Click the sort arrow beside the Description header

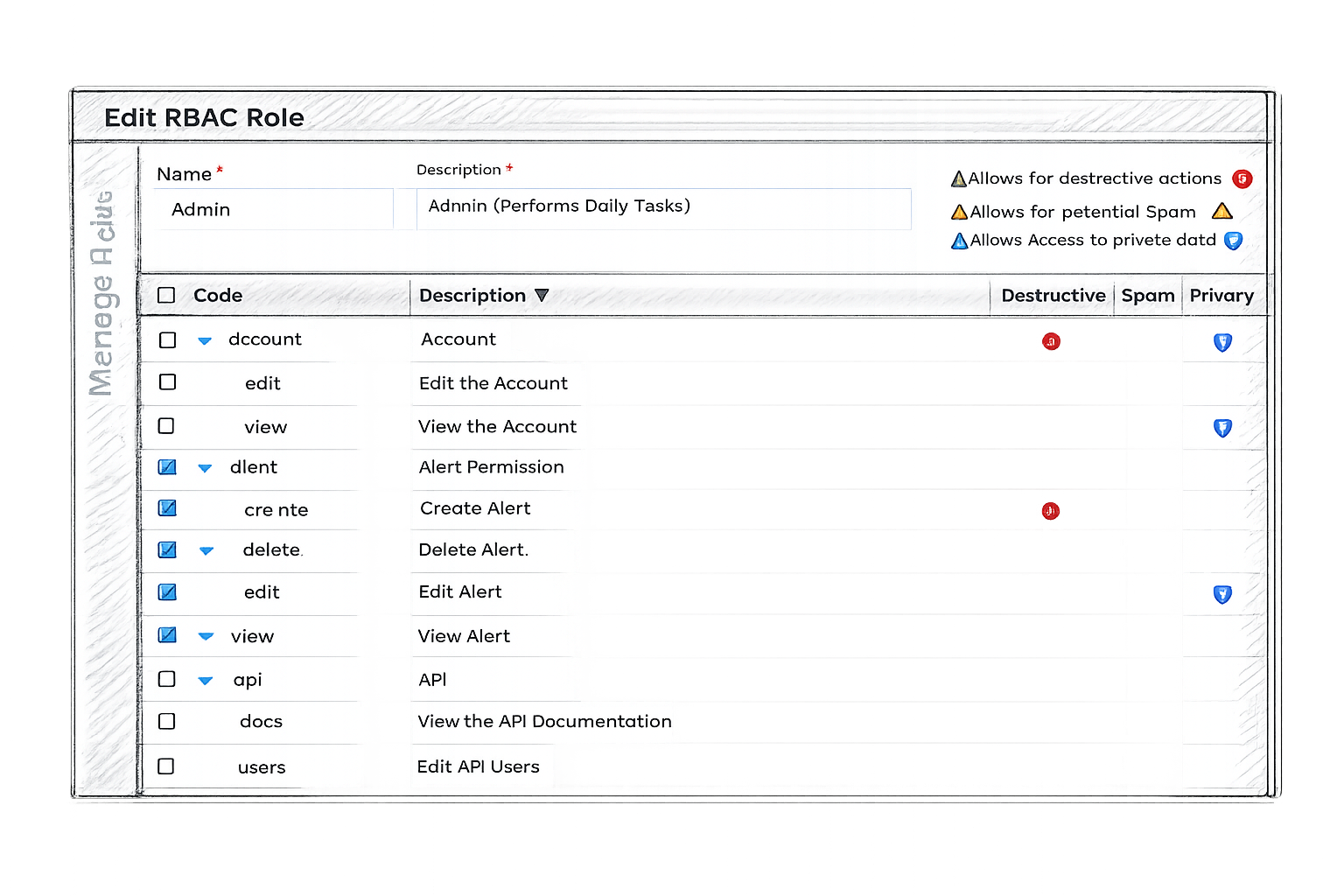tap(542, 296)
